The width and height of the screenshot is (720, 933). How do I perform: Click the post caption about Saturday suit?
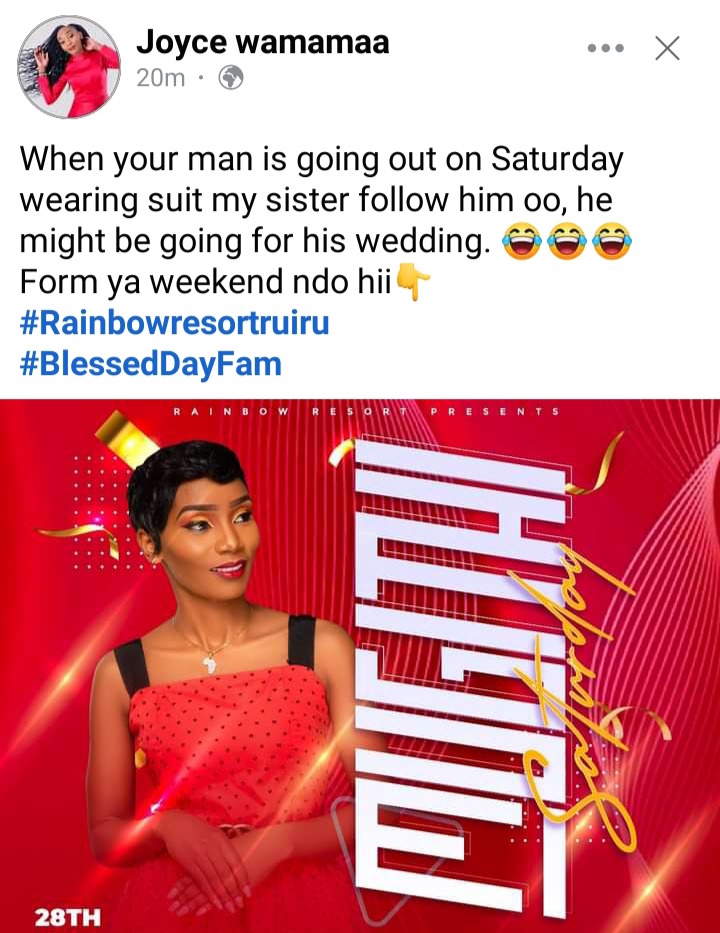click(x=321, y=220)
